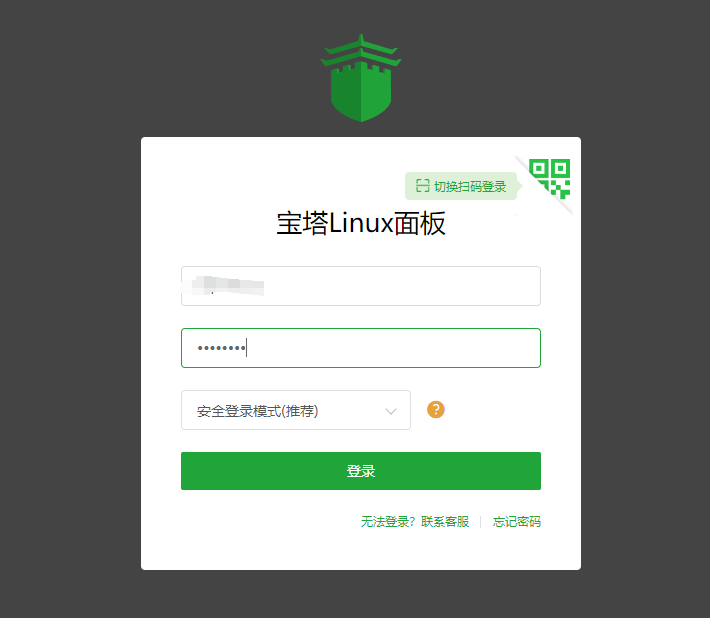Click the masked password dots
Screen dimensions: 710x618
[221, 348]
